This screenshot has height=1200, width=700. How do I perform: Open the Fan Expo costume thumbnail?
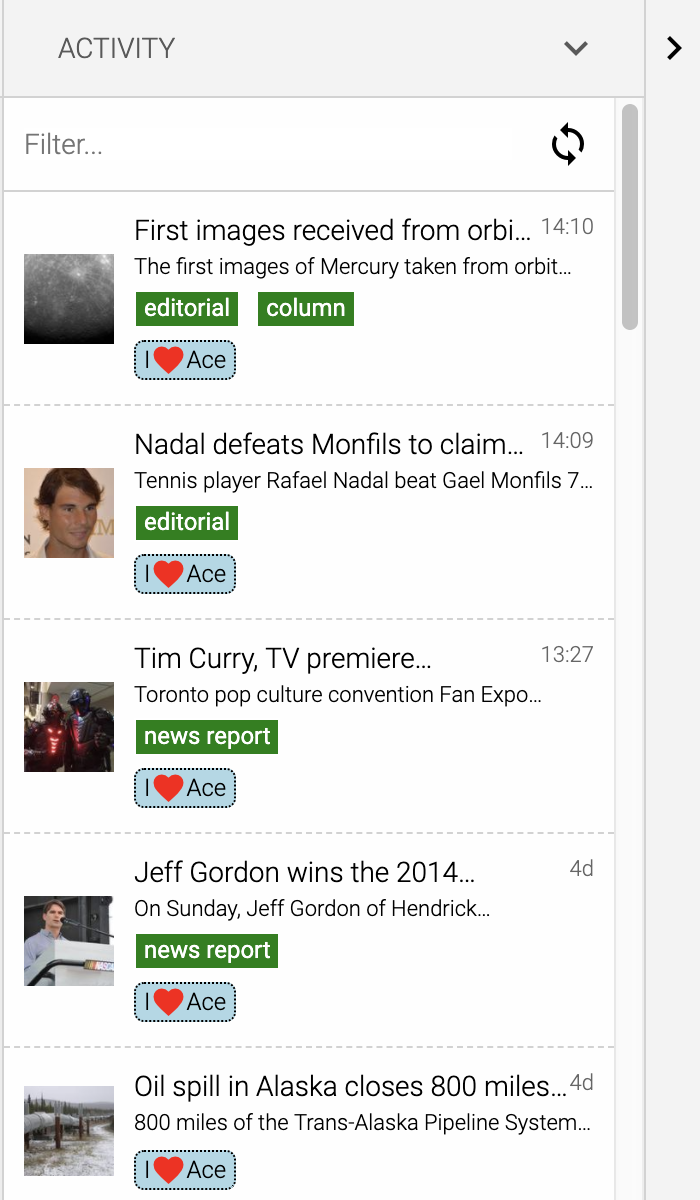69,726
